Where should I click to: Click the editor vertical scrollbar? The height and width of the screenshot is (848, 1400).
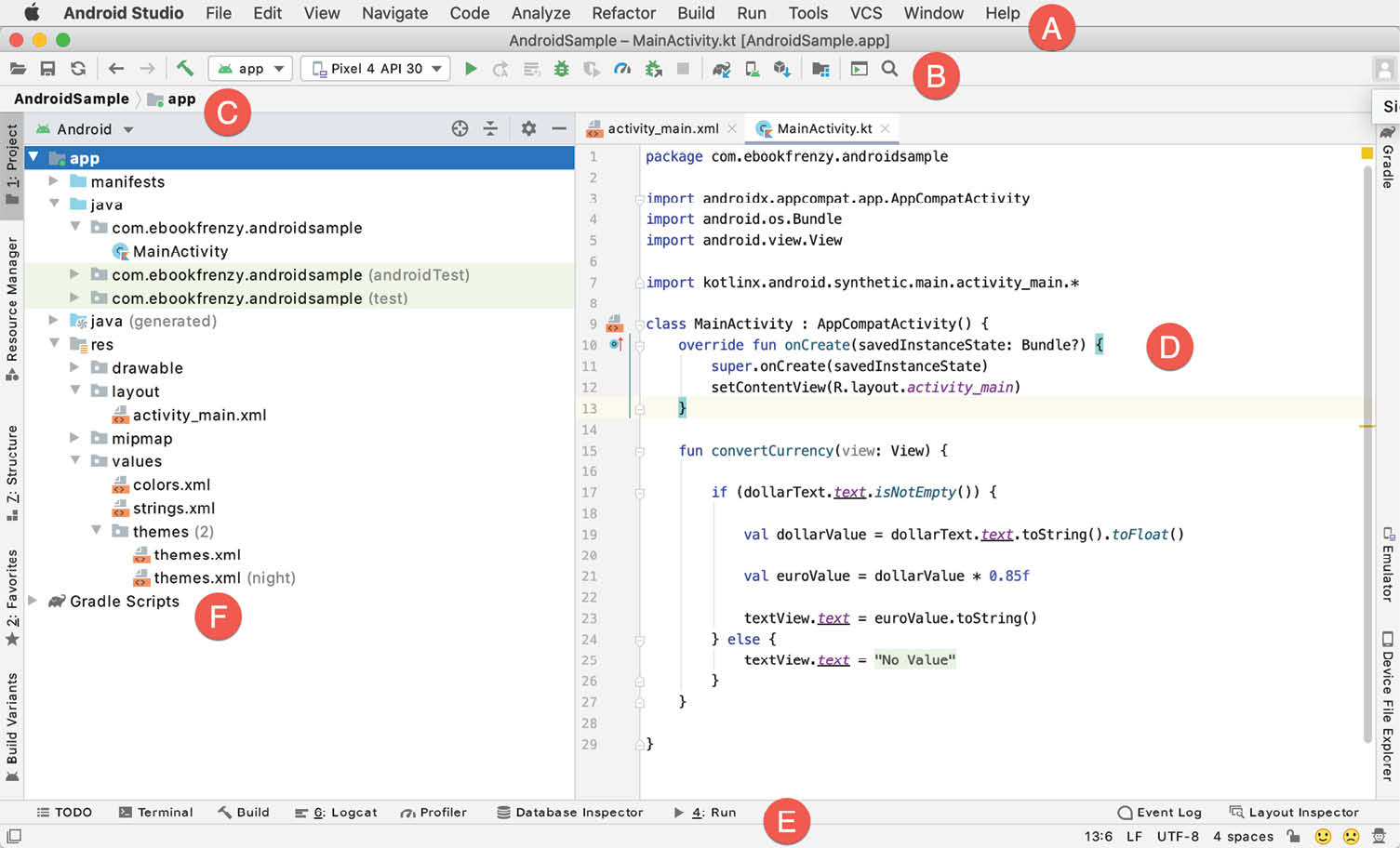click(x=1367, y=456)
